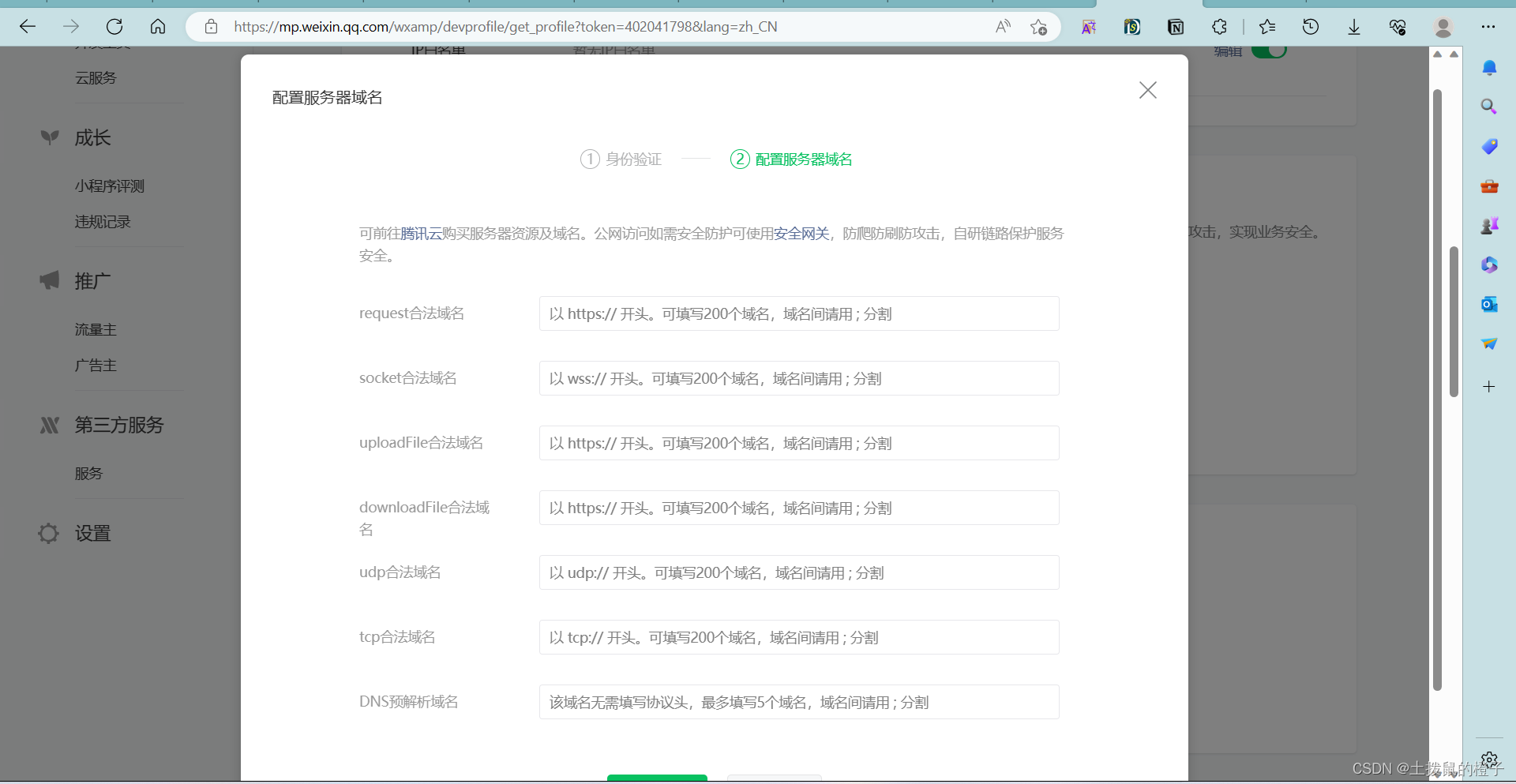Open the downloads arrow icon
This screenshot has height=784, width=1516.
pyautogui.click(x=1354, y=27)
